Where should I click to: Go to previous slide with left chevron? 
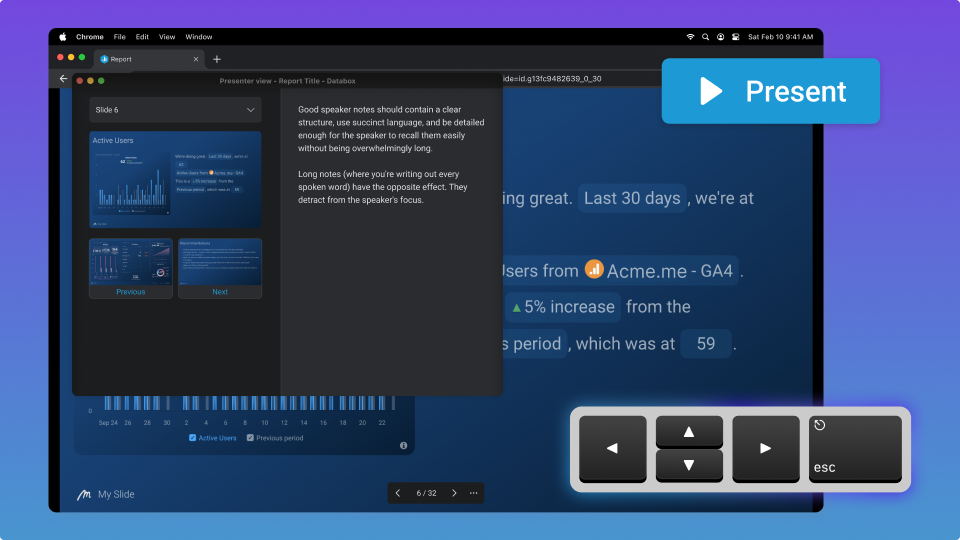coord(398,493)
